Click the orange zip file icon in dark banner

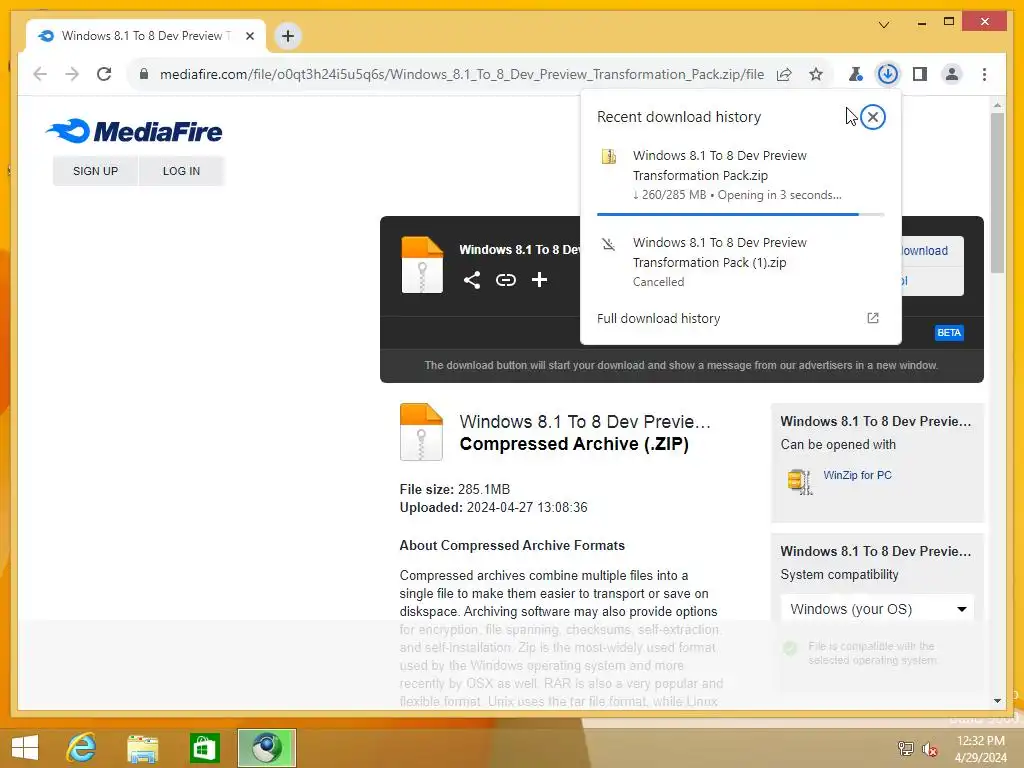click(422, 264)
